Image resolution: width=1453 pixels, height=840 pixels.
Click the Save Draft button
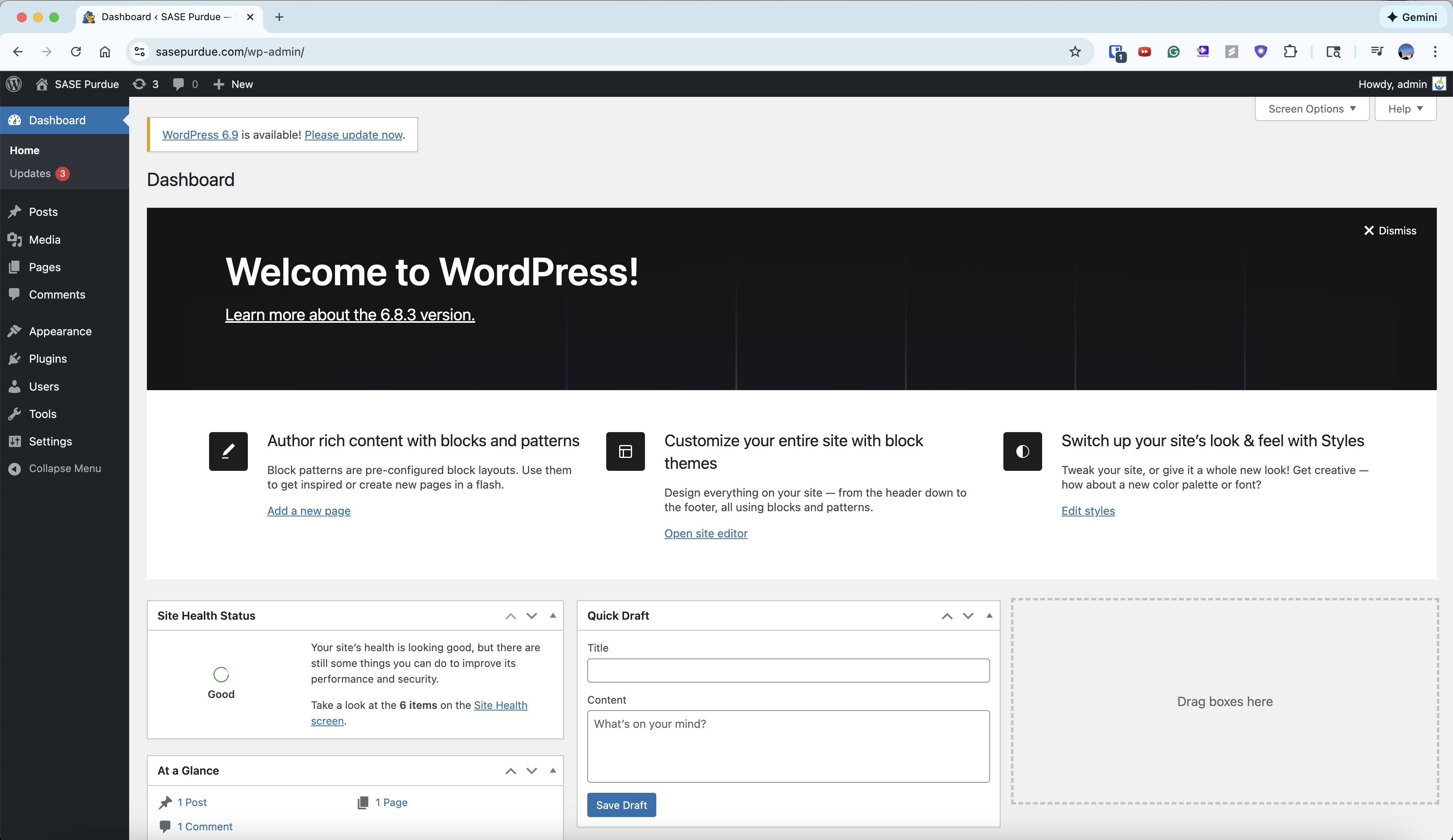[x=621, y=805]
